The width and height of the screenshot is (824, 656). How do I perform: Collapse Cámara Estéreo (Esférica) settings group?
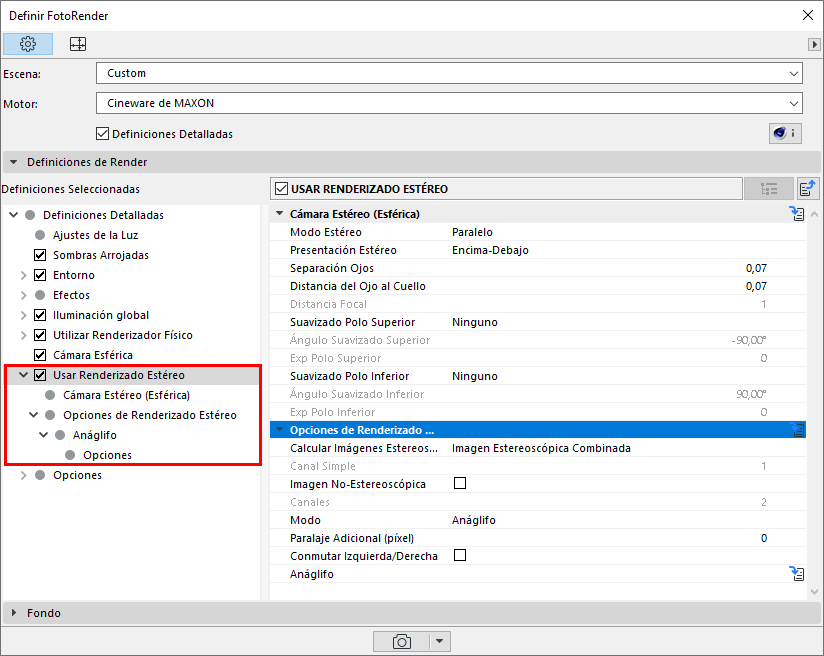[280, 213]
